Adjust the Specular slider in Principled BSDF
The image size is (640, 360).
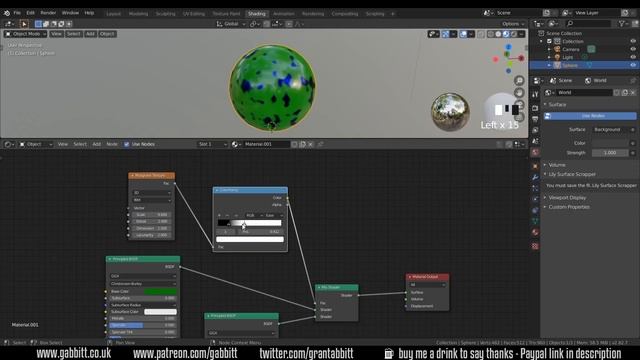click(x=143, y=325)
